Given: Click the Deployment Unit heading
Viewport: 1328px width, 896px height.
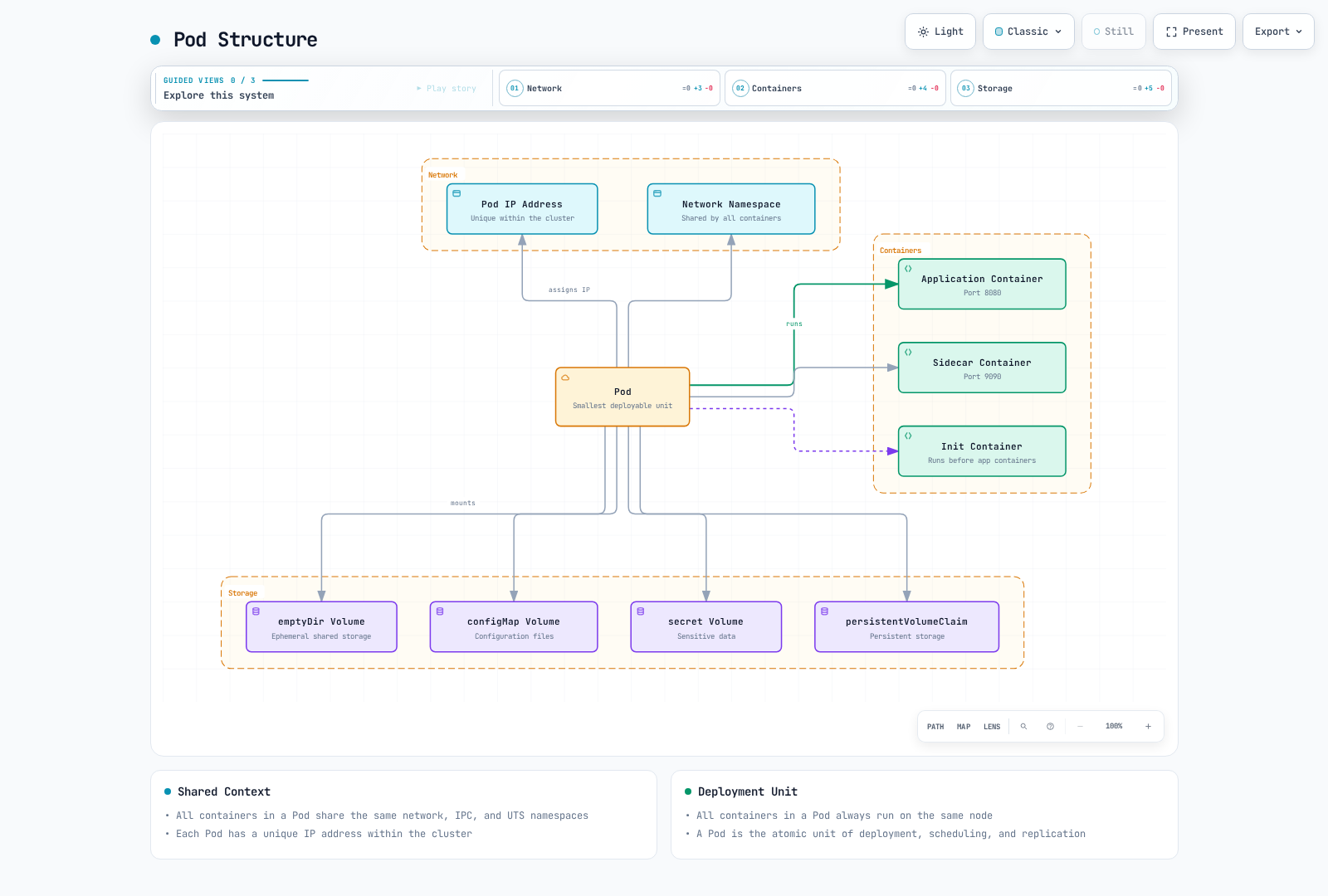Looking at the screenshot, I should (748, 791).
